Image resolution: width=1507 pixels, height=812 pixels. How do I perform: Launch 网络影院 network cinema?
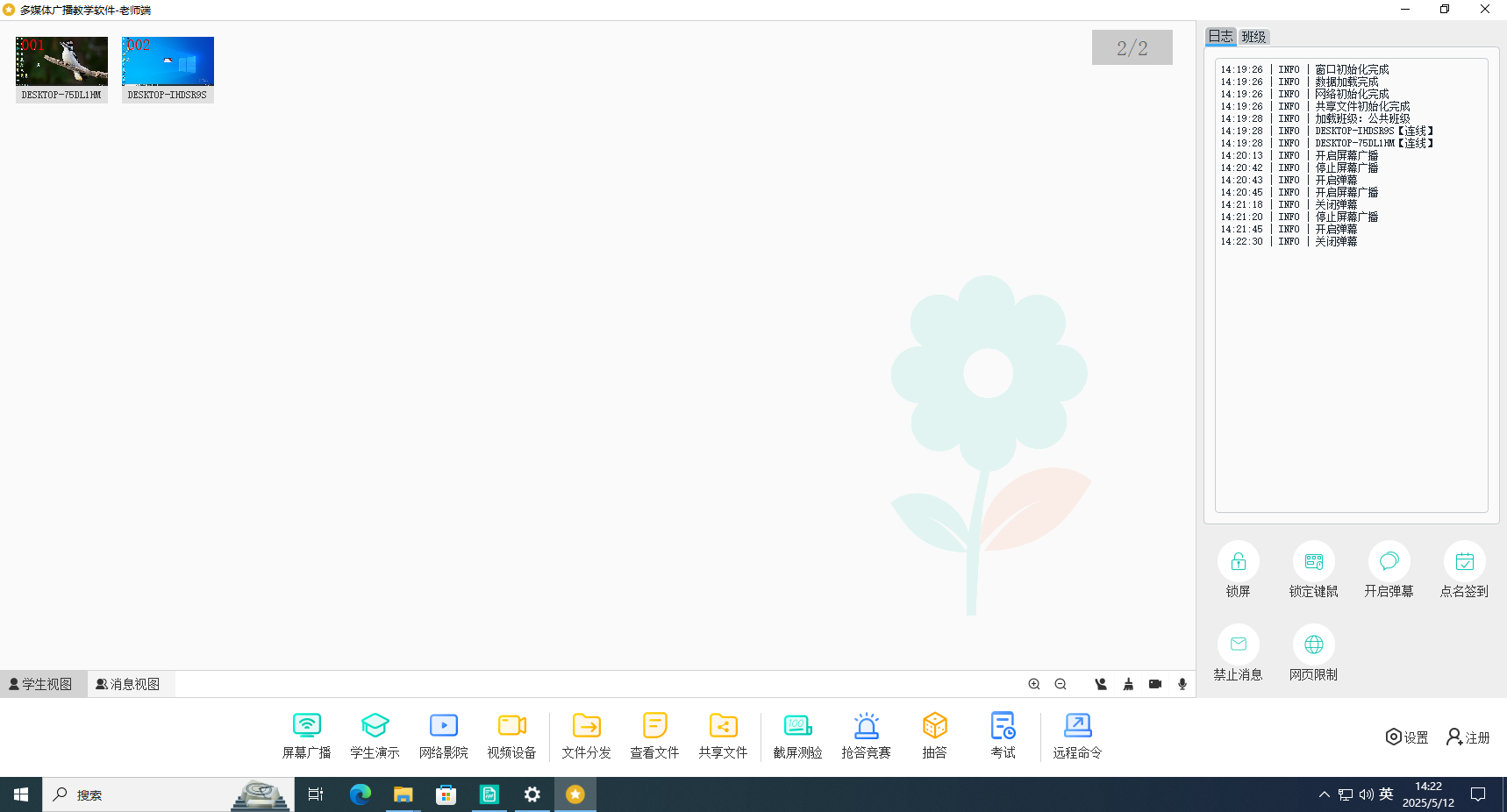click(x=443, y=736)
